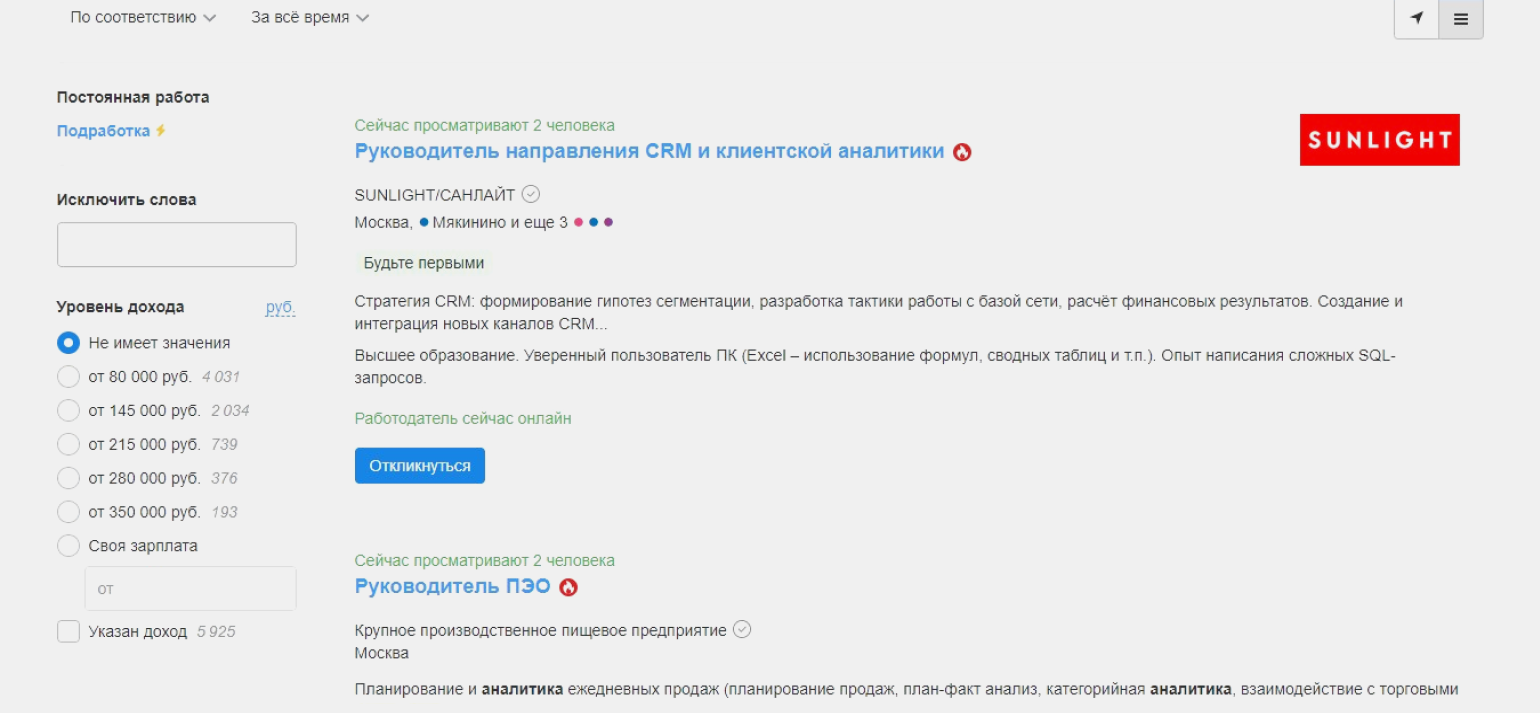Click the verified checkmark next to SUNLIGHT/САНЛАЙТ
1540x713 pixels.
point(531,194)
